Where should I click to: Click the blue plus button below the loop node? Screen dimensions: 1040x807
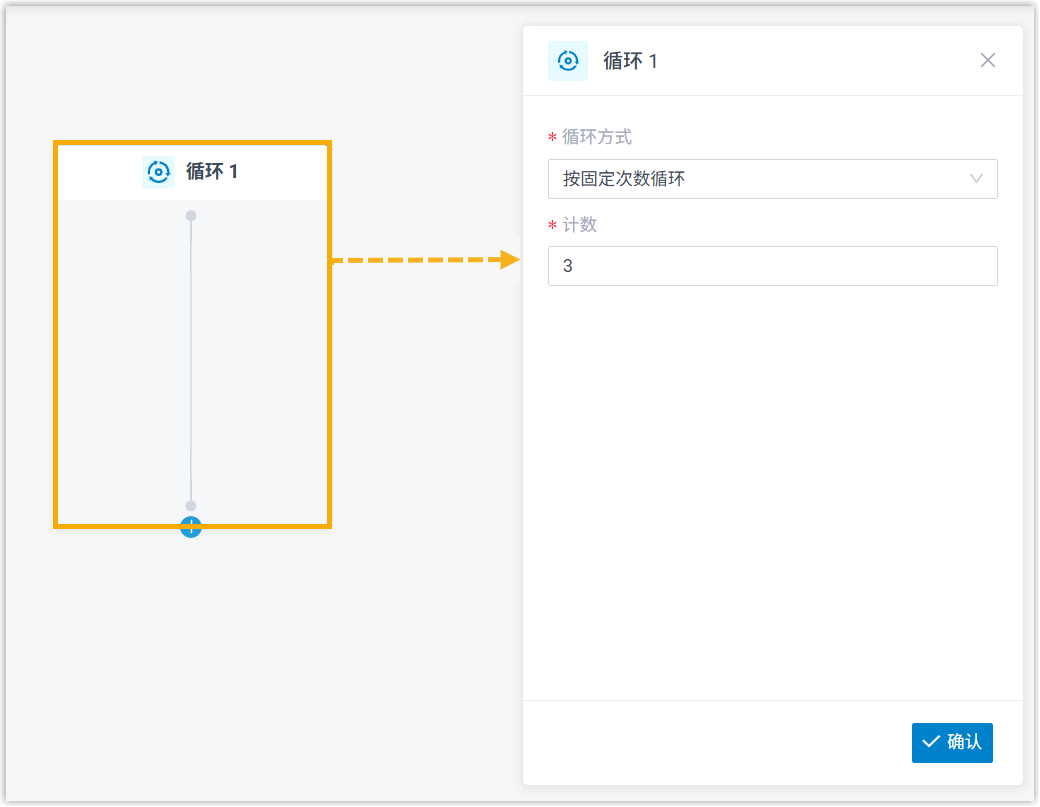point(191,527)
